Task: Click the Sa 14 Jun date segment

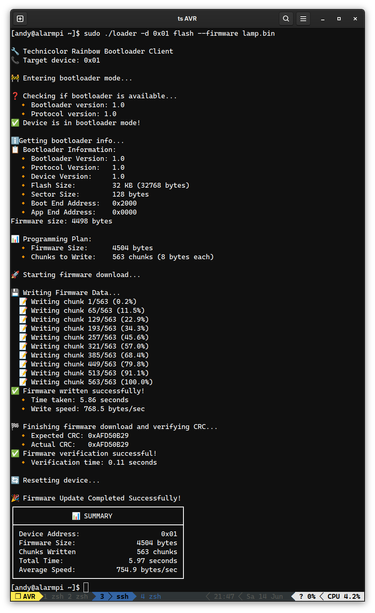Action: pos(265,596)
